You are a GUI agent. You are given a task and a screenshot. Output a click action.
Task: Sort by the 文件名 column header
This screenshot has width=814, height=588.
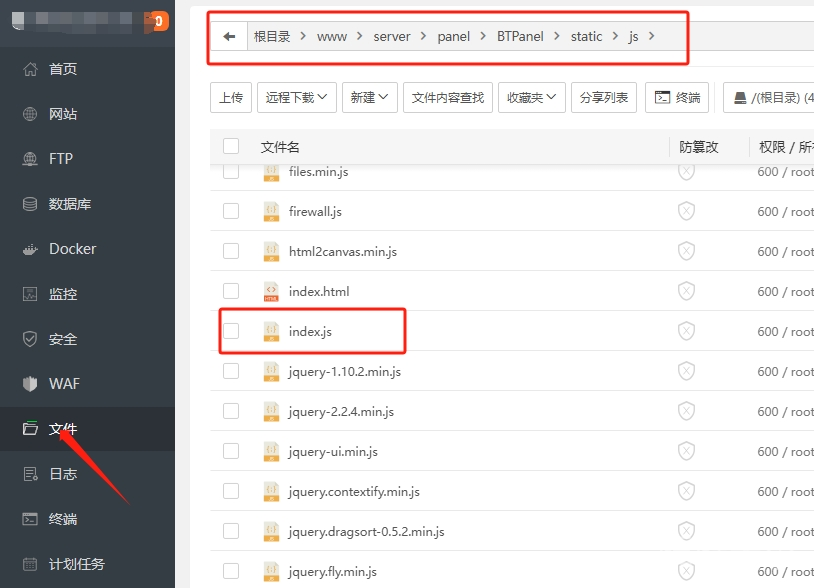tap(280, 147)
